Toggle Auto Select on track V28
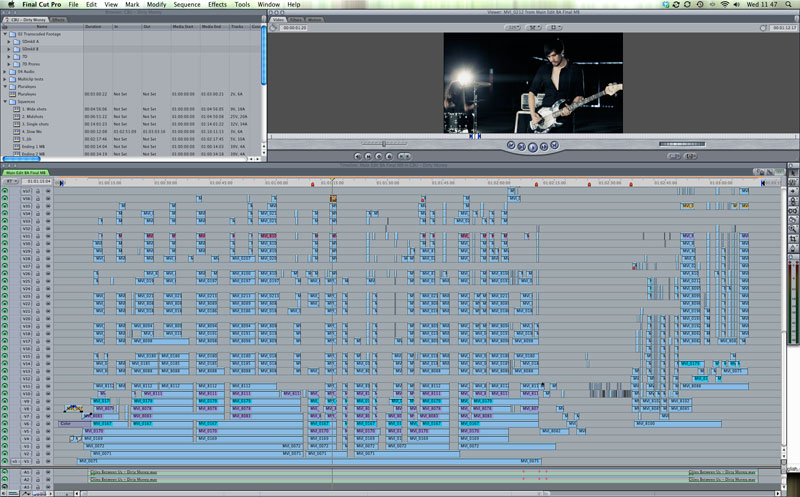The height and width of the screenshot is (497, 800). [48, 259]
